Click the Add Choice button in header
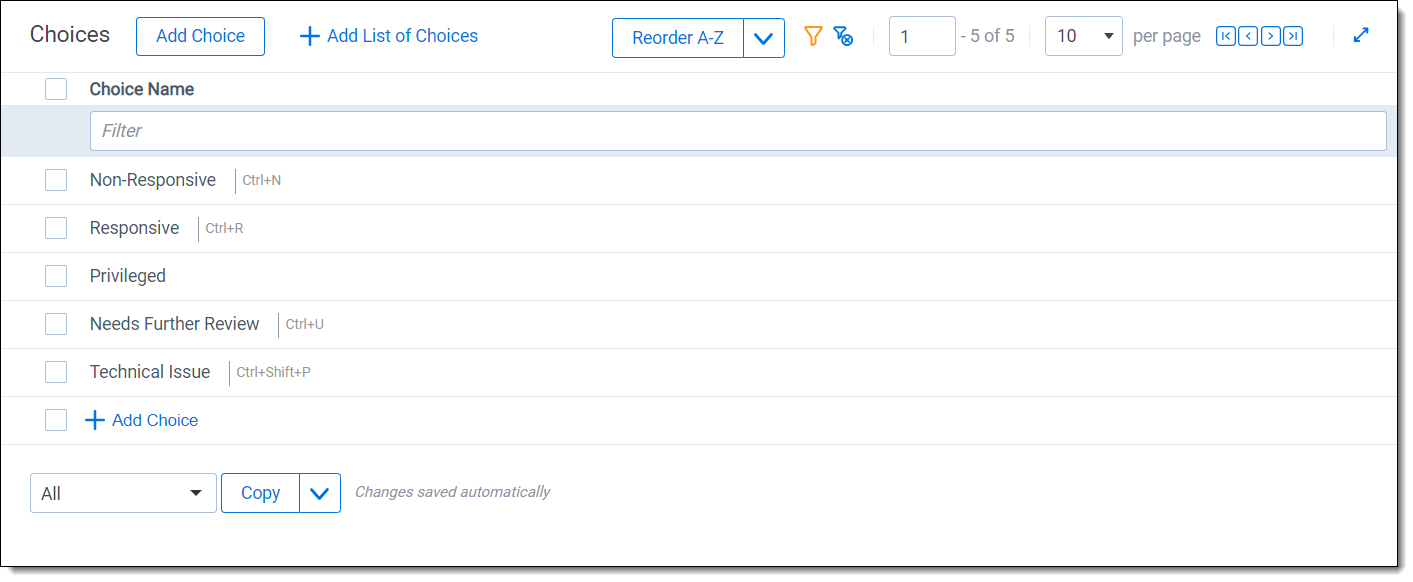Image resolution: width=1413 pixels, height=582 pixels. click(200, 36)
